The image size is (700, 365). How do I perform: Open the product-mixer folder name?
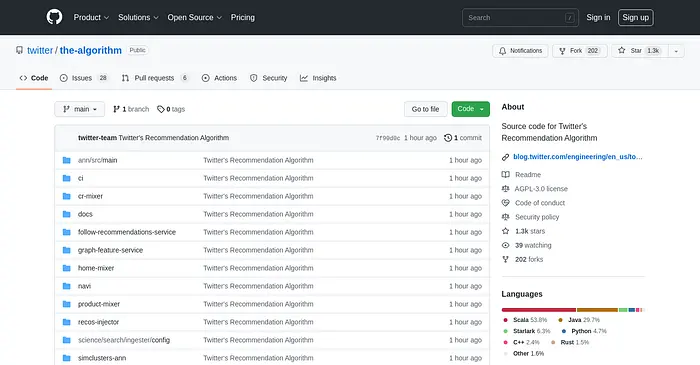pyautogui.click(x=99, y=304)
